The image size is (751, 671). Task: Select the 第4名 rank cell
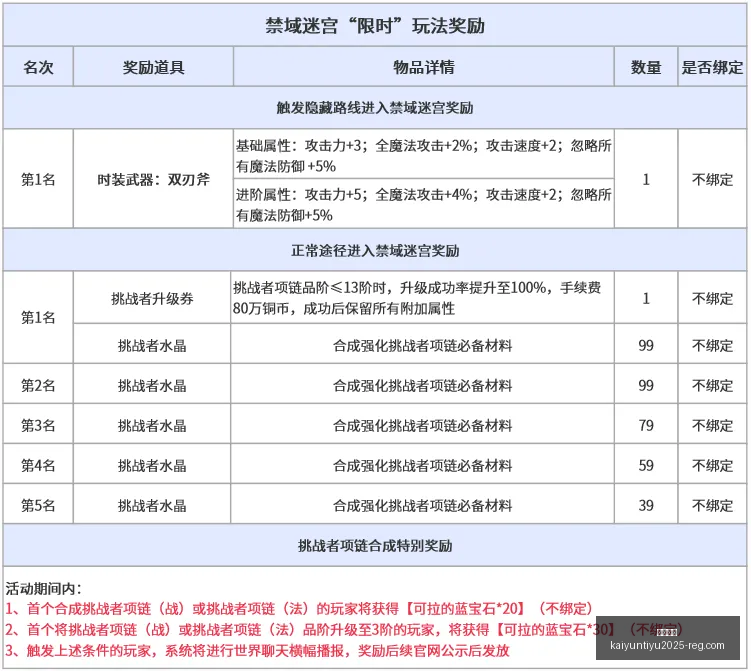pyautogui.click(x=38, y=465)
